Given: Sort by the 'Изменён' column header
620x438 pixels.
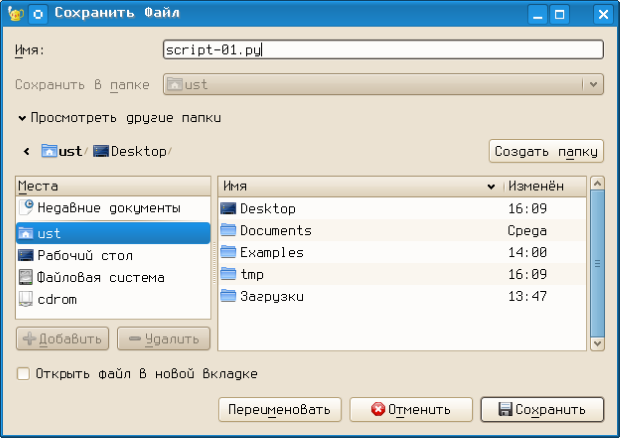Looking at the screenshot, I should [x=545, y=186].
